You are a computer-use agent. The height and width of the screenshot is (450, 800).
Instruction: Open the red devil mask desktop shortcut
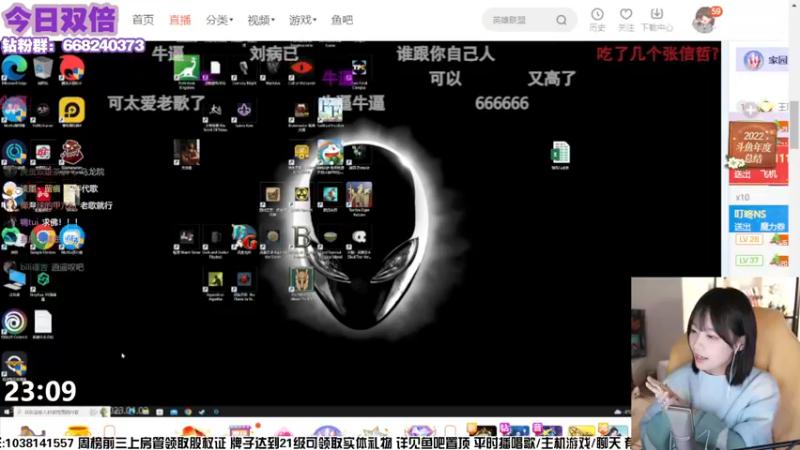pos(72,154)
